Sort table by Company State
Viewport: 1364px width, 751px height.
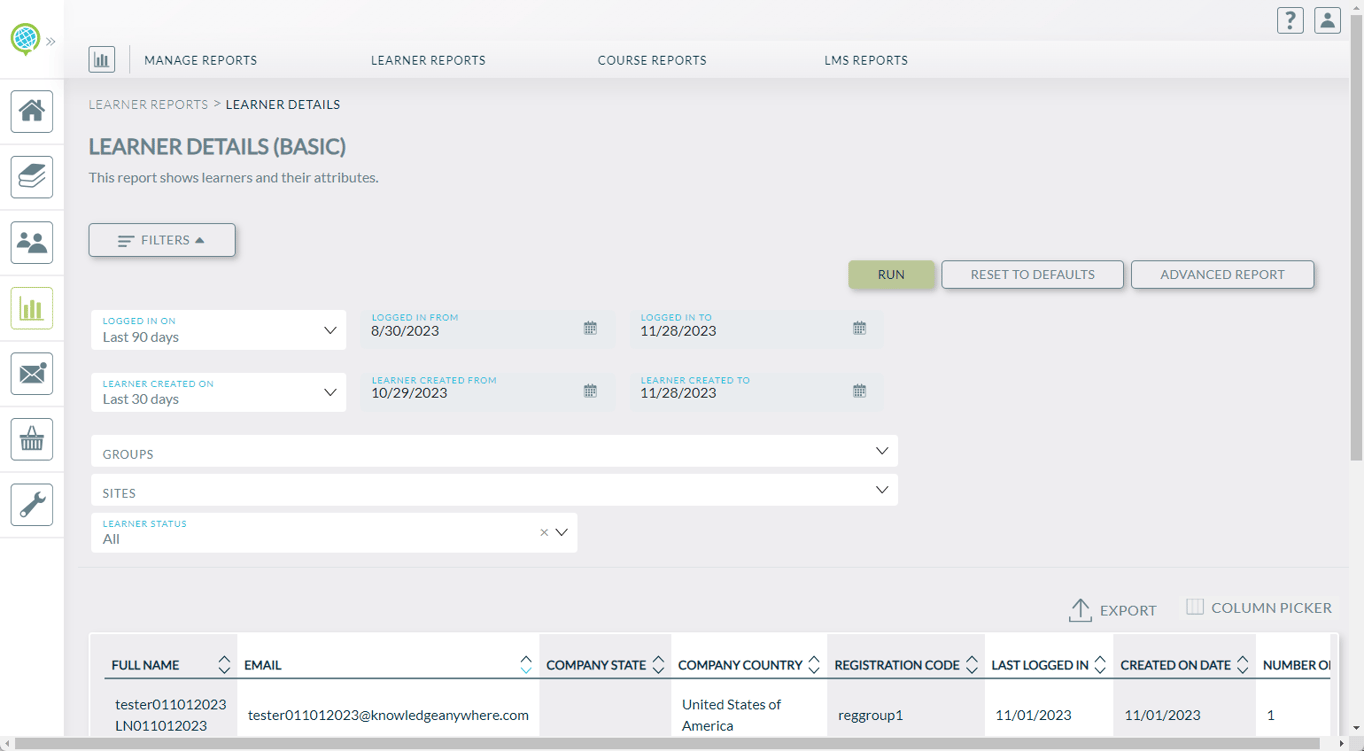click(x=658, y=665)
